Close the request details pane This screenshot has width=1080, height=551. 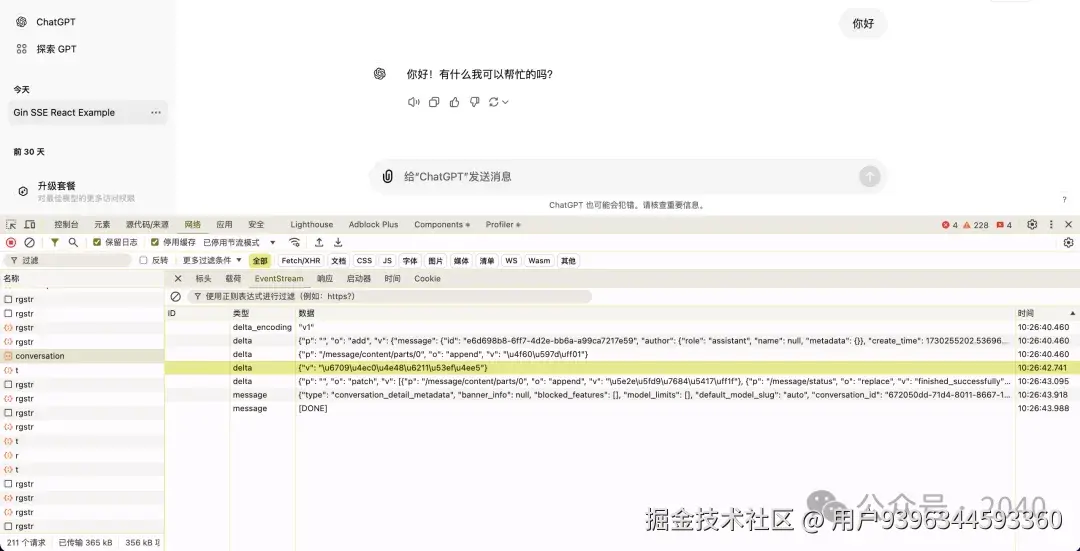coord(178,278)
